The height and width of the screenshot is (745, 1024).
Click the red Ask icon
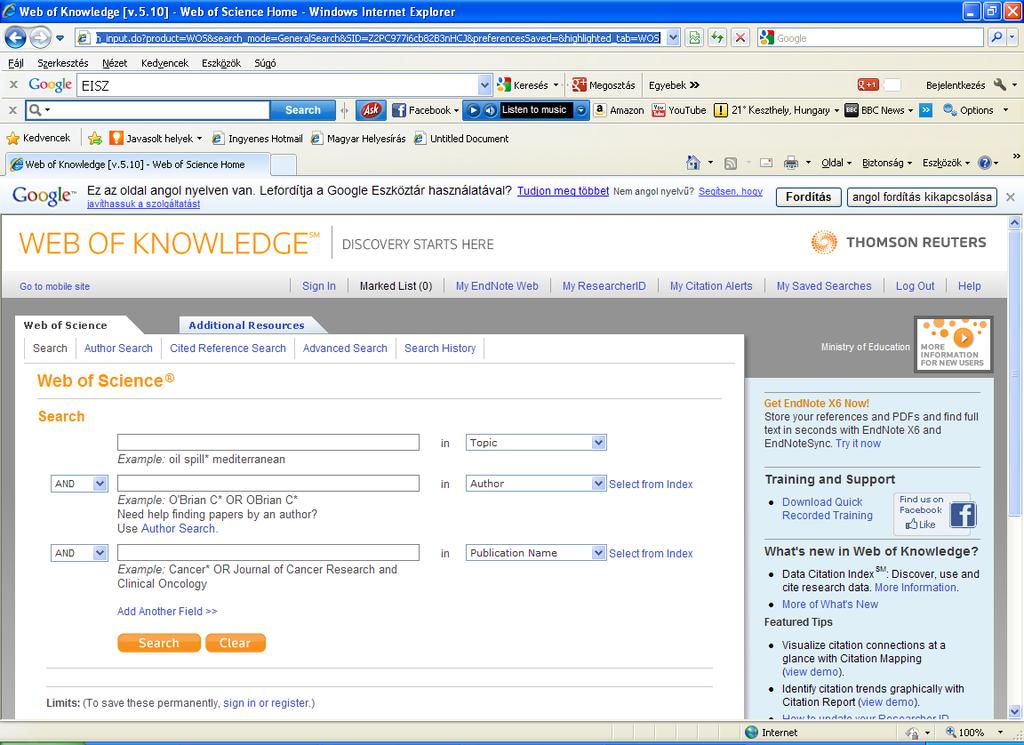pos(371,110)
